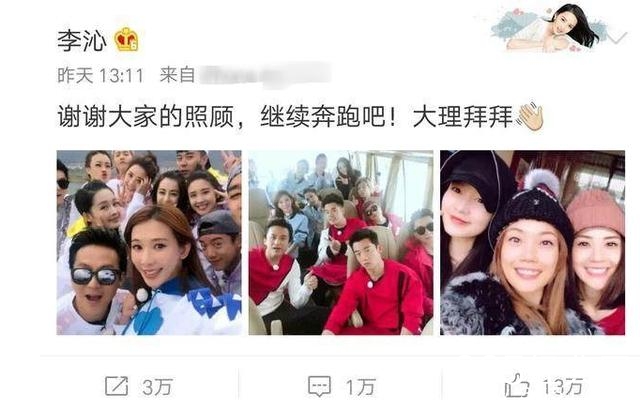This screenshot has width=640, height=409.
Task: Expand the post options chevron
Action: pos(620,38)
